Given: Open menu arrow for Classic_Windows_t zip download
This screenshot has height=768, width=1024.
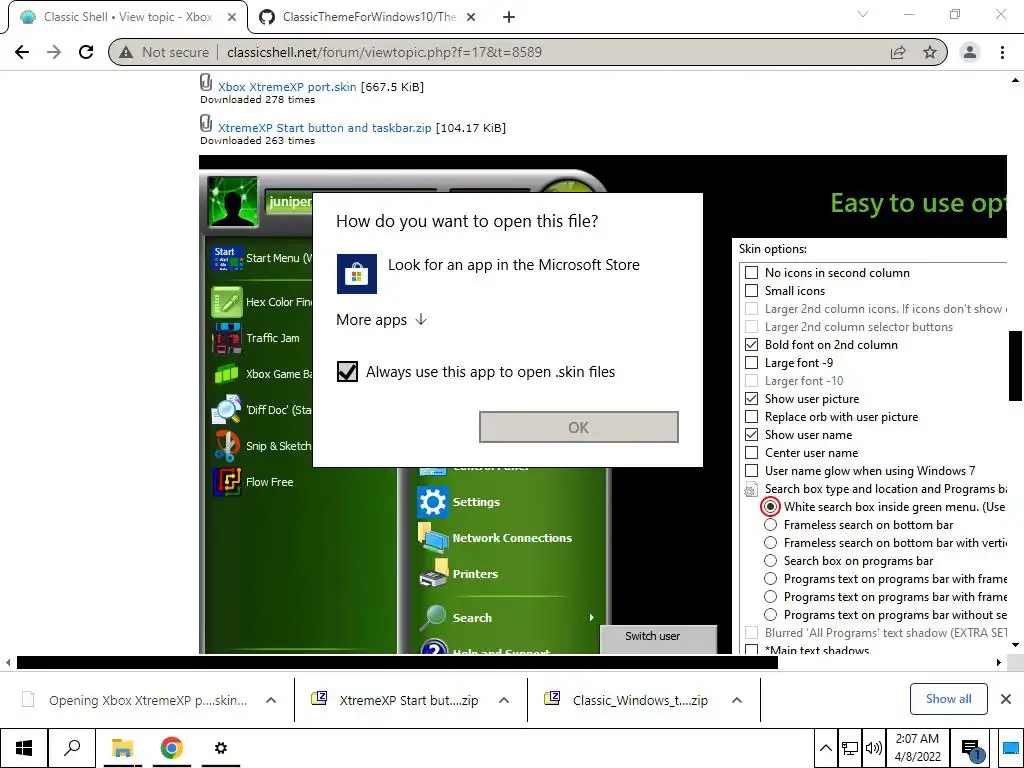Looking at the screenshot, I should (x=737, y=700).
